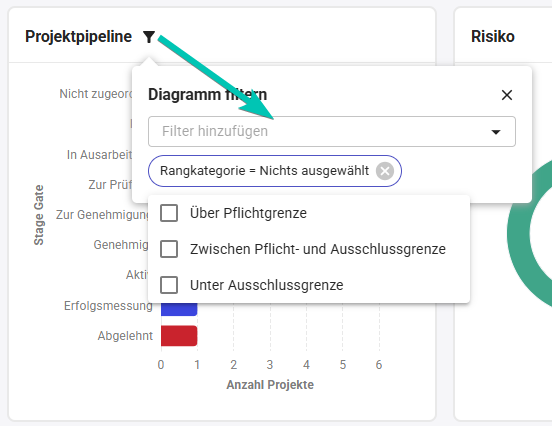Click the Zur Genehmigung axis label

(x=102, y=215)
